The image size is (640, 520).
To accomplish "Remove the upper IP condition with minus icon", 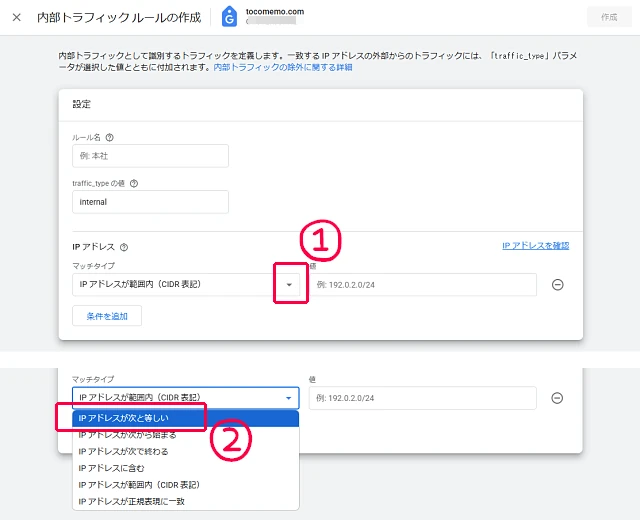I will click(x=558, y=284).
